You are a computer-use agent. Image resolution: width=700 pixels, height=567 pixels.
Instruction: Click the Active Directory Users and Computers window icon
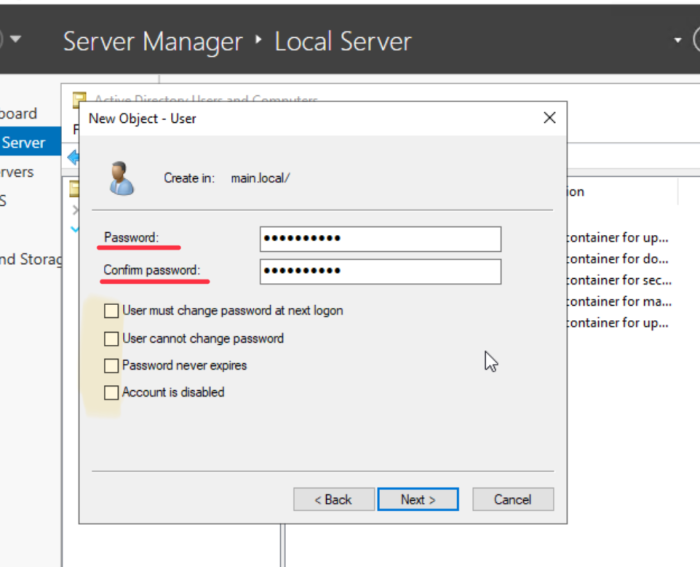click(x=78, y=100)
